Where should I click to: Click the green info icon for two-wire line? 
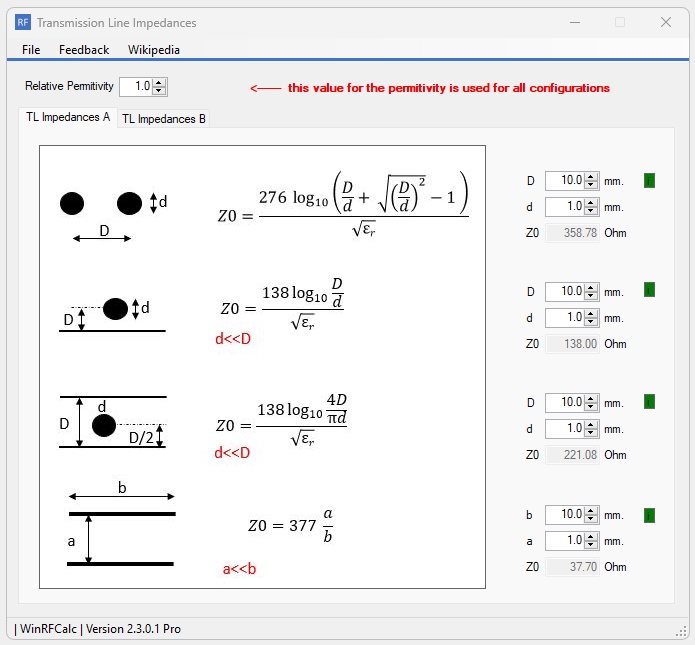(x=649, y=181)
